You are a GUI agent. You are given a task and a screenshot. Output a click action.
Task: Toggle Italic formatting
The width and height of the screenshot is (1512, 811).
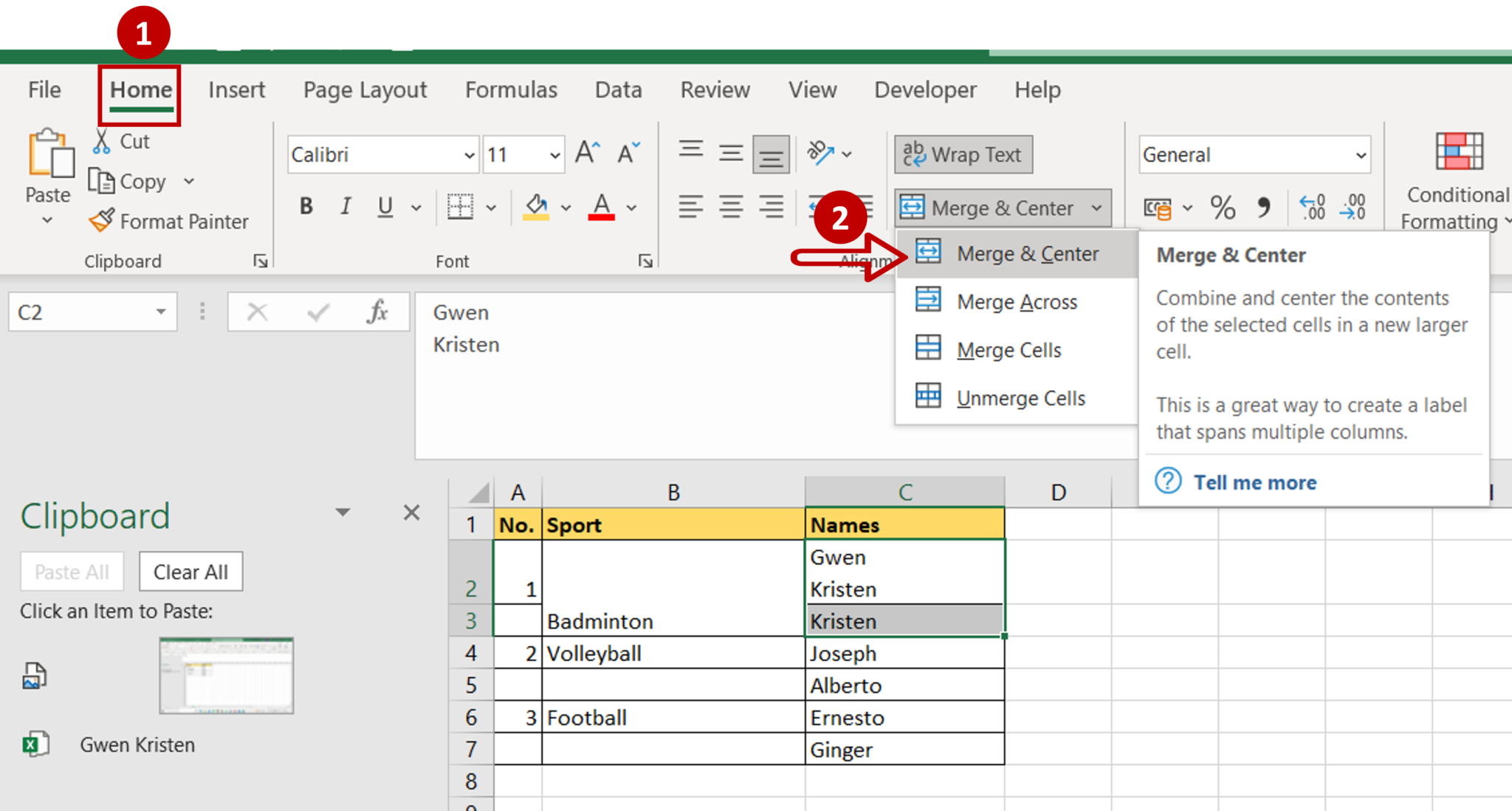(x=345, y=207)
